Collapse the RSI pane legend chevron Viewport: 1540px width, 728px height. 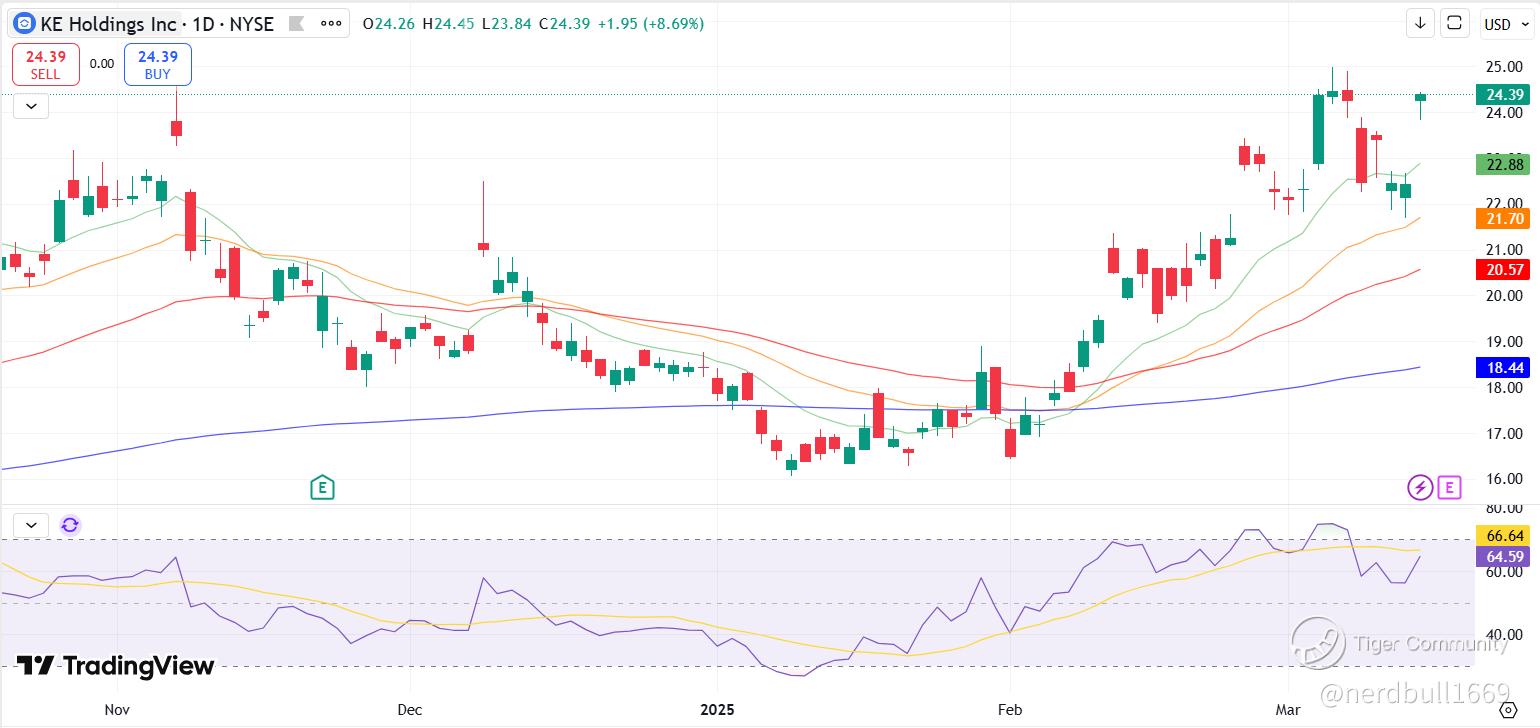[x=31, y=525]
